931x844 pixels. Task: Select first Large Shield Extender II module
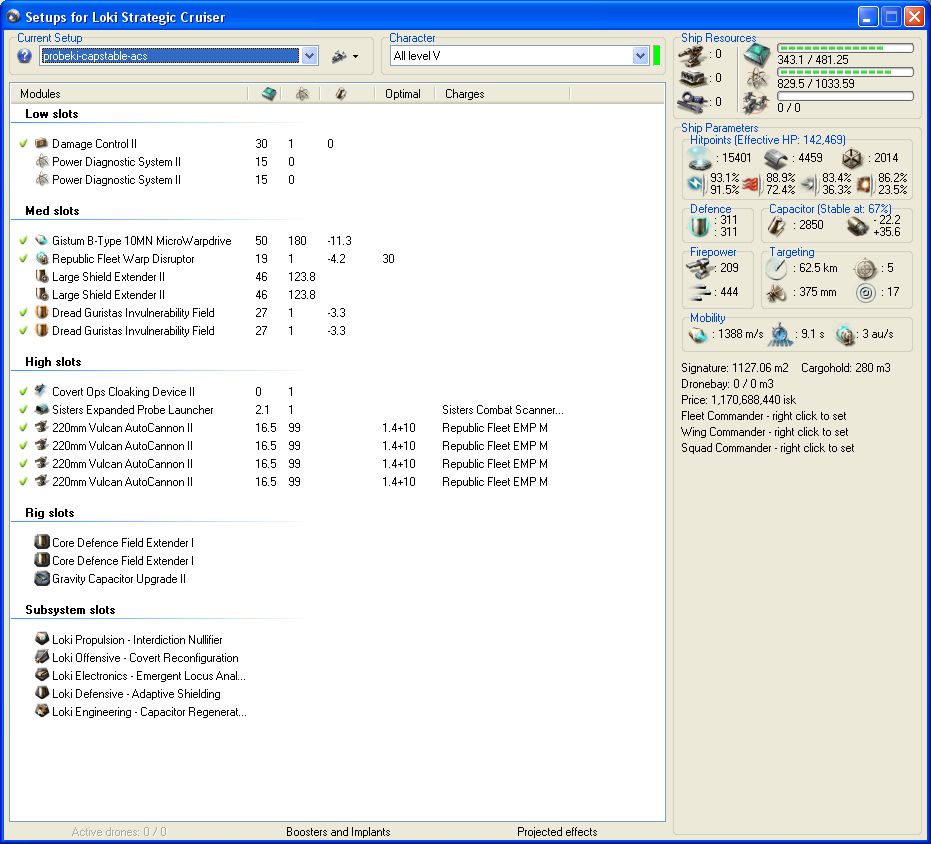point(109,277)
